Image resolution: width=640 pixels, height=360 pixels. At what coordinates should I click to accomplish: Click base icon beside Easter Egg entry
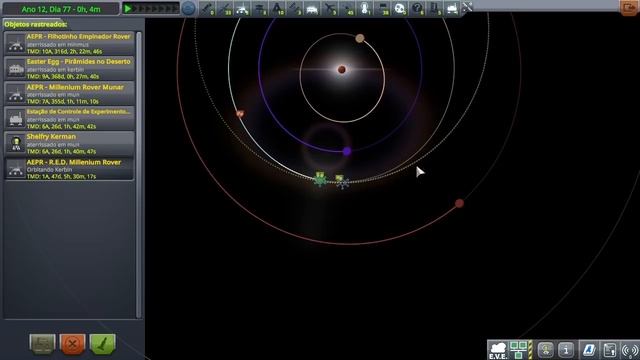16,69
